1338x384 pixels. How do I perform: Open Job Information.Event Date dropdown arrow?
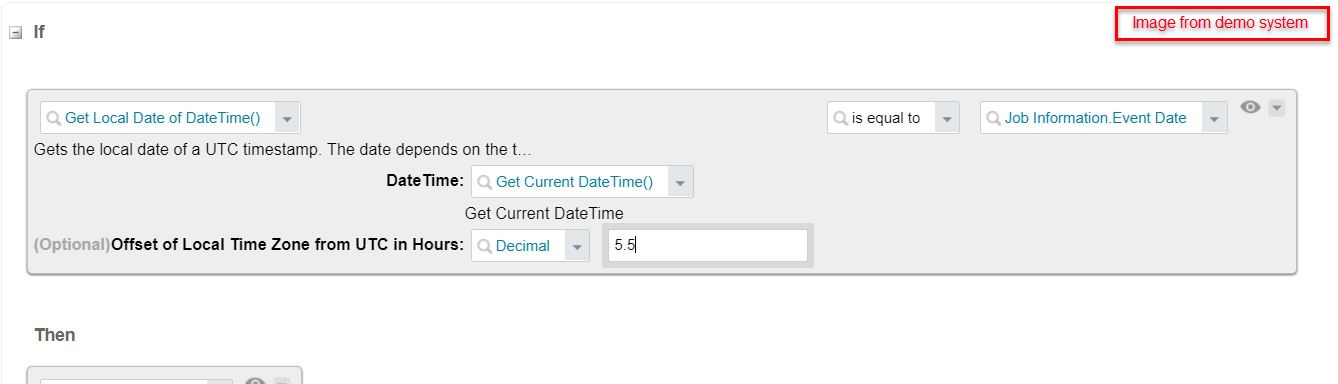1215,118
